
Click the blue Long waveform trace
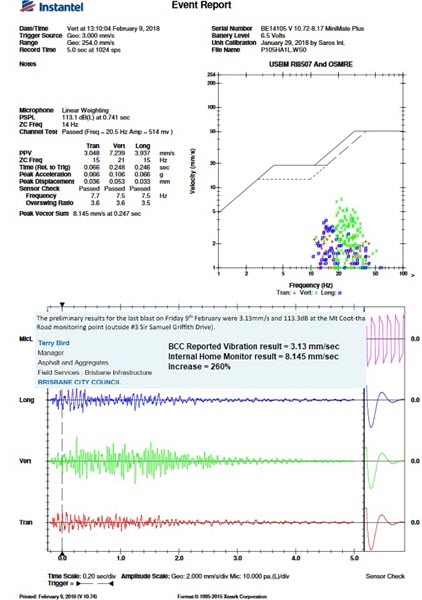203,400
